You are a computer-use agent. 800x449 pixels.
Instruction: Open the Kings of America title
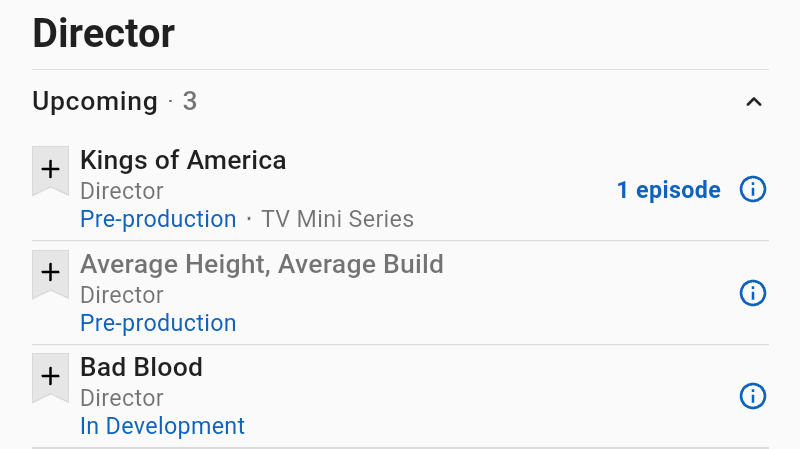point(183,160)
